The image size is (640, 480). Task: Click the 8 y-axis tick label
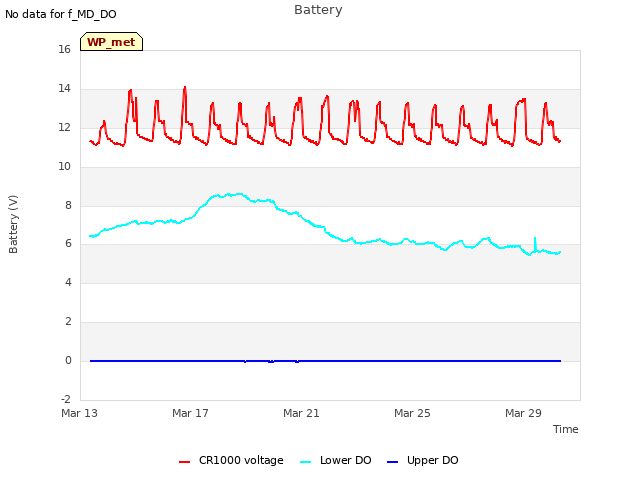coord(68,205)
